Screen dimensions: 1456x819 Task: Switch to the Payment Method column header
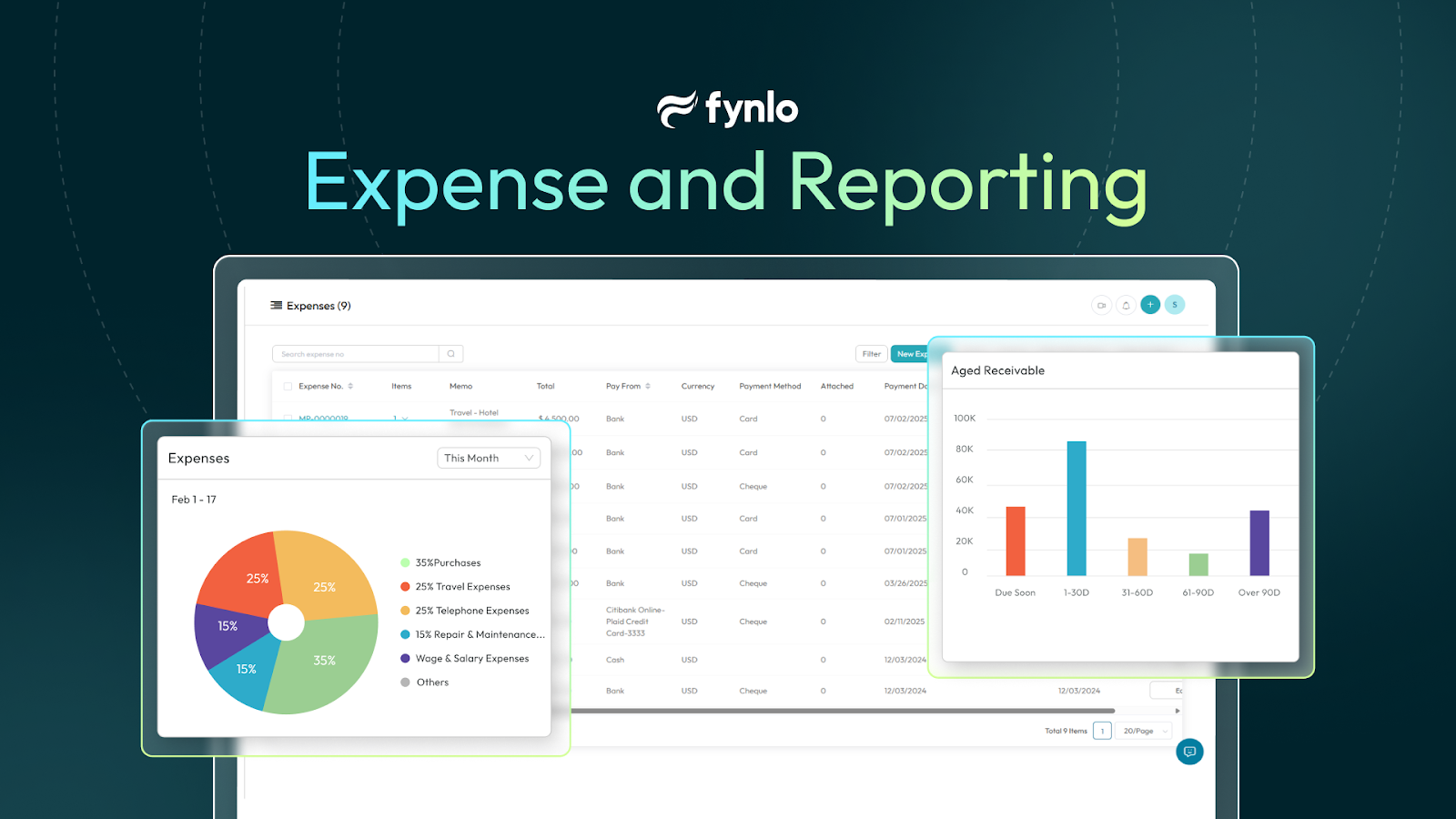coord(770,386)
